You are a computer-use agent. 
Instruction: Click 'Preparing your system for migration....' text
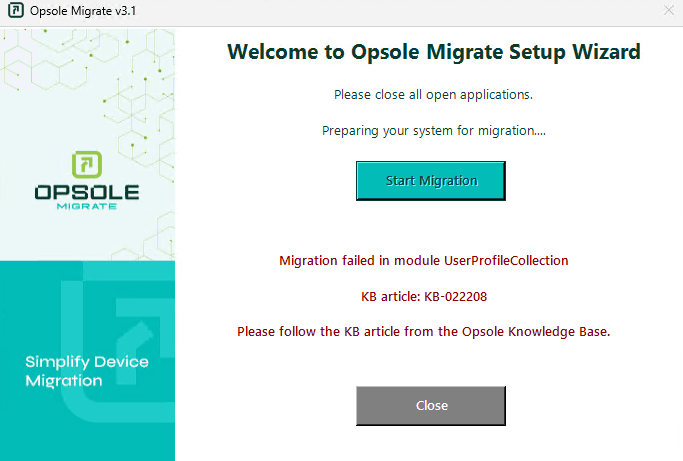click(434, 131)
